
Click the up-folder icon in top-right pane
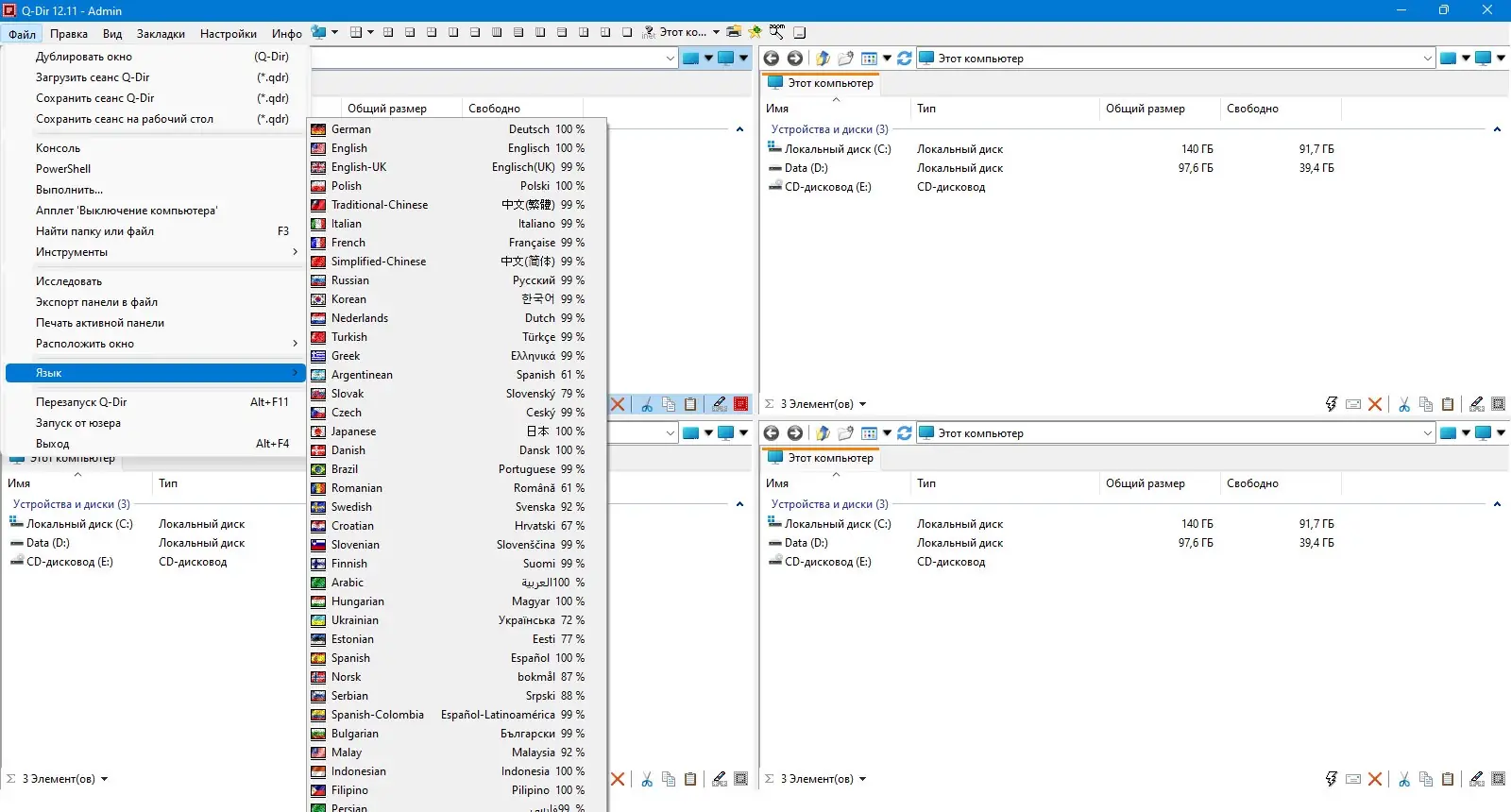coord(823,59)
